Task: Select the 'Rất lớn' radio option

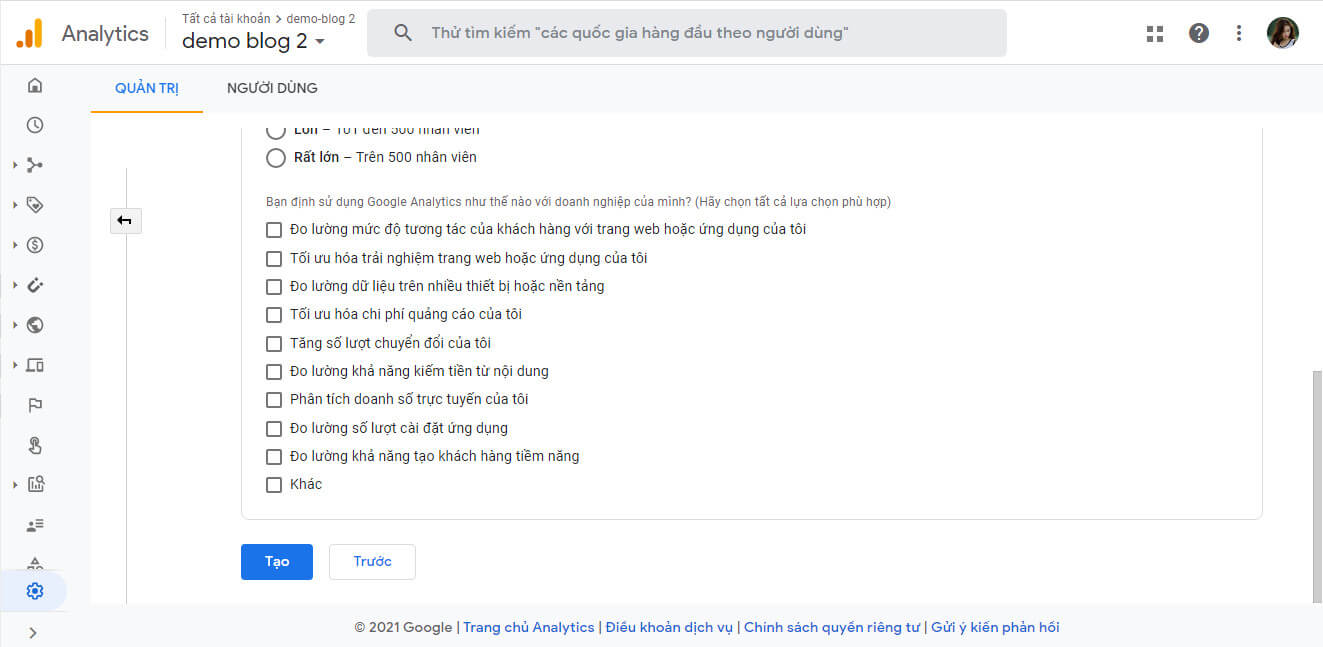Action: (x=275, y=157)
